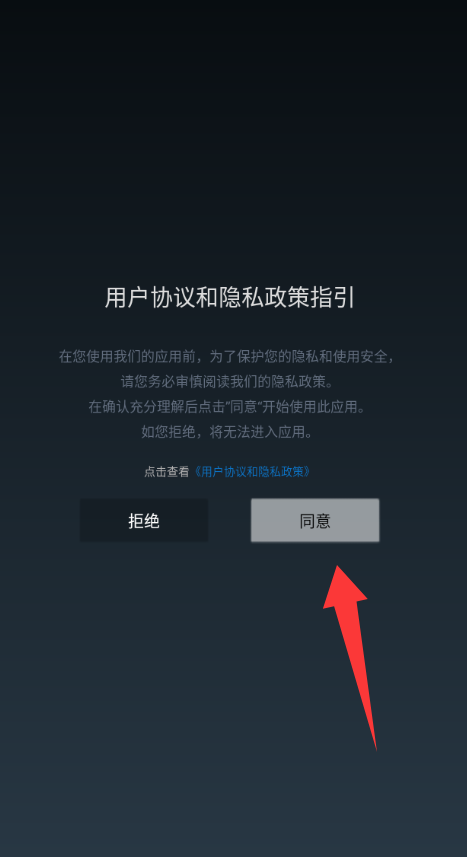Click the line starting with 在确认充分理解后
467x857 pixels.
(x=227, y=407)
